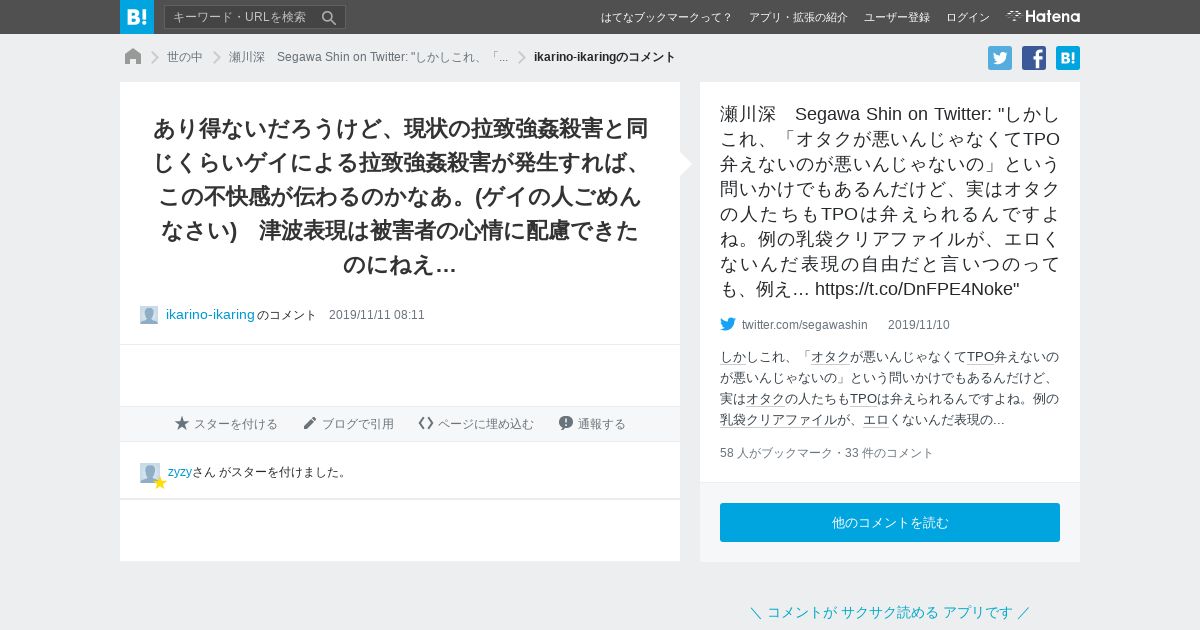Click the 乳袋クリアファイル keyword link
Image resolution: width=1200 pixels, height=630 pixels.
coord(778,420)
